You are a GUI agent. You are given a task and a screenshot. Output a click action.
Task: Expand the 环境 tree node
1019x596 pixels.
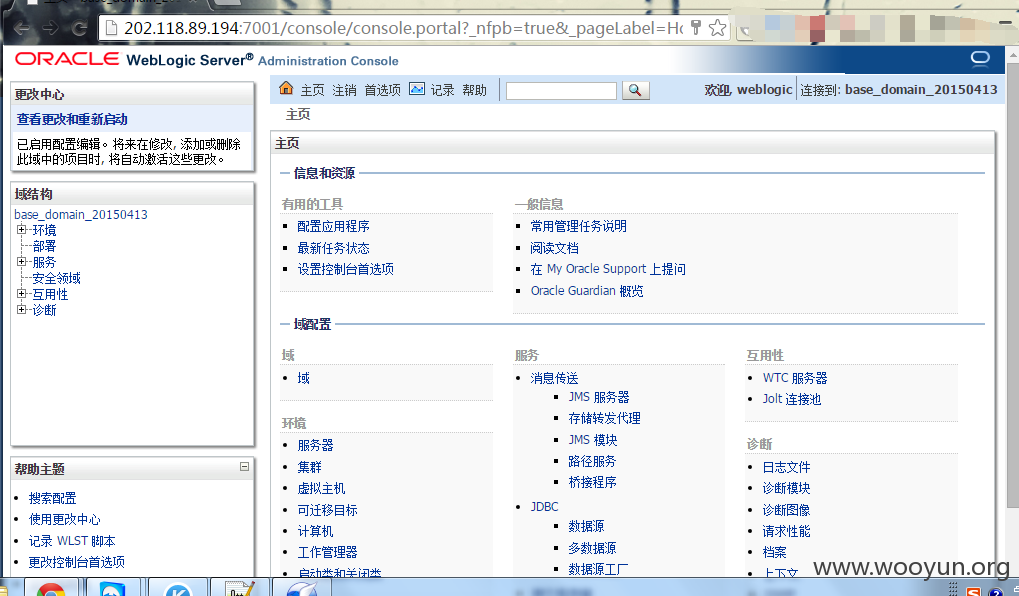click(21, 229)
